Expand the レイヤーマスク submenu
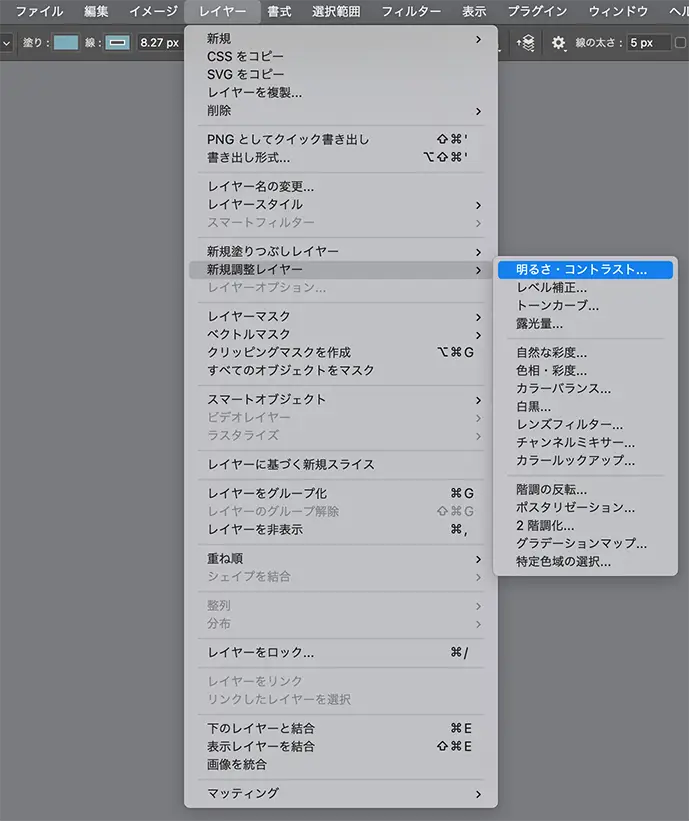 click(x=341, y=316)
